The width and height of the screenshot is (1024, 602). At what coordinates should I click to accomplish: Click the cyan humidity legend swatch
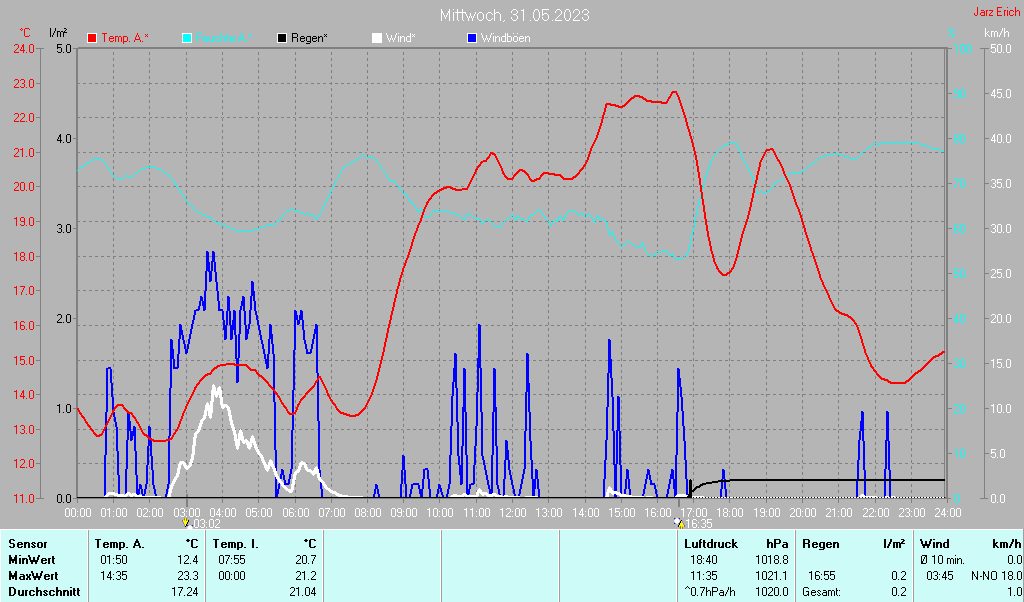188,38
